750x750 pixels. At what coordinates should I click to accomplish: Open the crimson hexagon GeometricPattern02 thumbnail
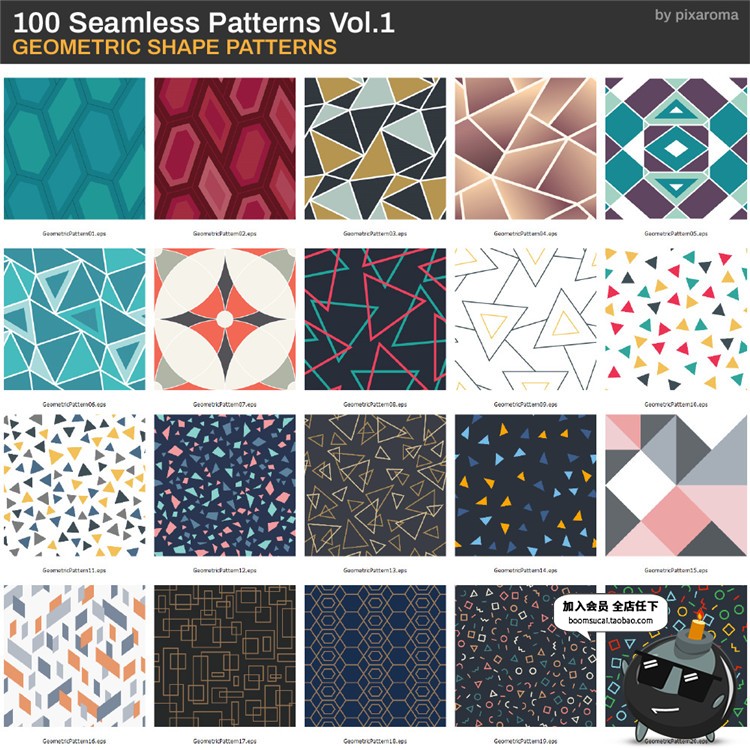(225, 149)
